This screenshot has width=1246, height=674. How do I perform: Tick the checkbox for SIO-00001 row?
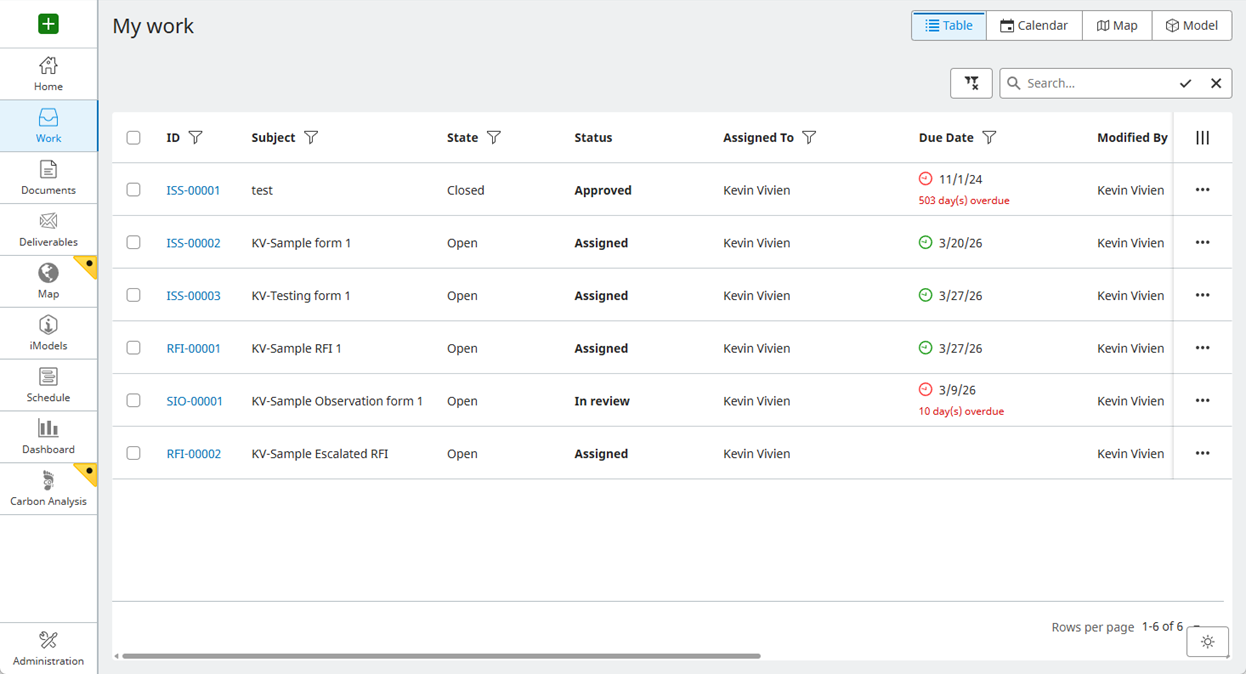133,401
